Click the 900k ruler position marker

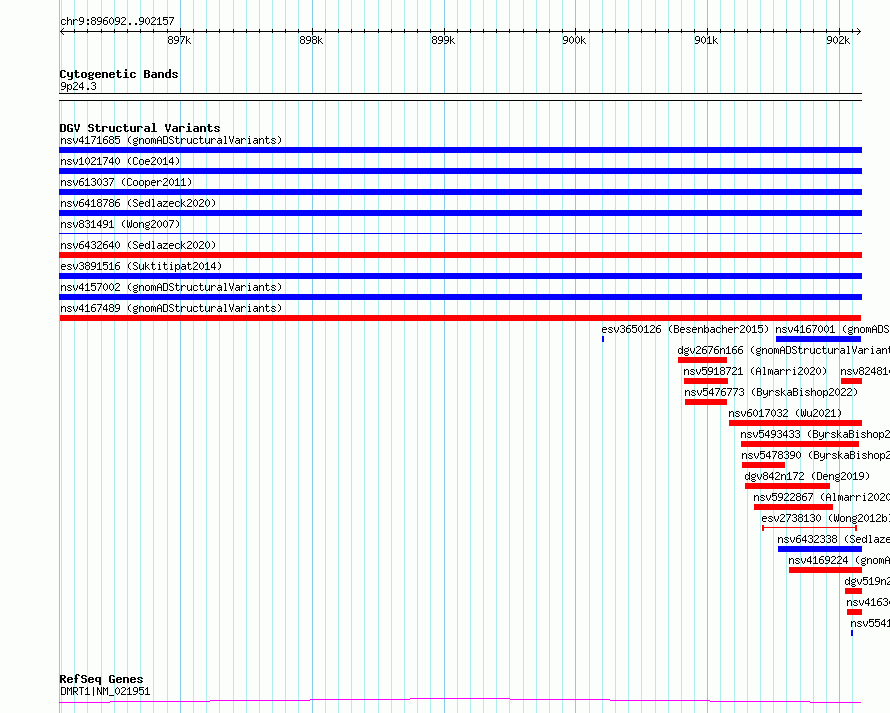coord(574,40)
